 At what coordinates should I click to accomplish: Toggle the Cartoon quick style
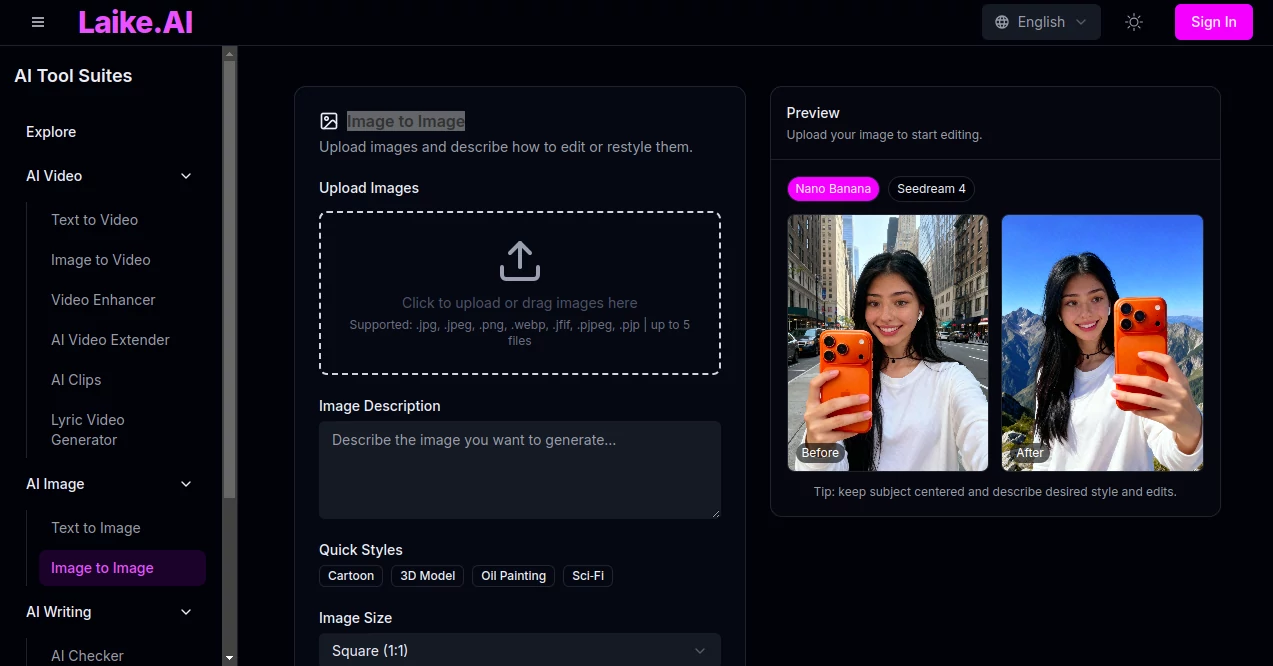pyautogui.click(x=350, y=575)
